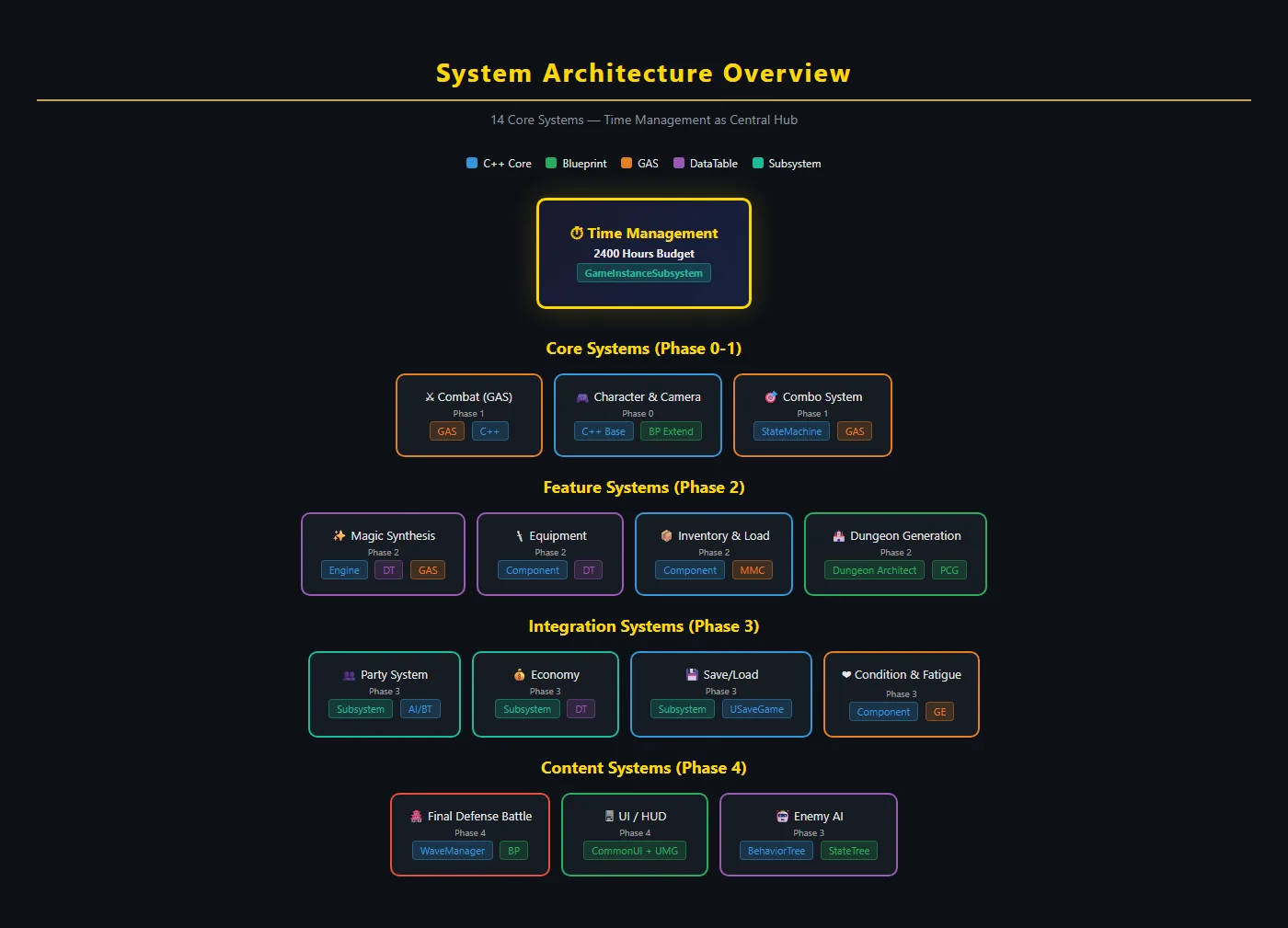Click the CommonUI + UMG tag

click(x=634, y=851)
